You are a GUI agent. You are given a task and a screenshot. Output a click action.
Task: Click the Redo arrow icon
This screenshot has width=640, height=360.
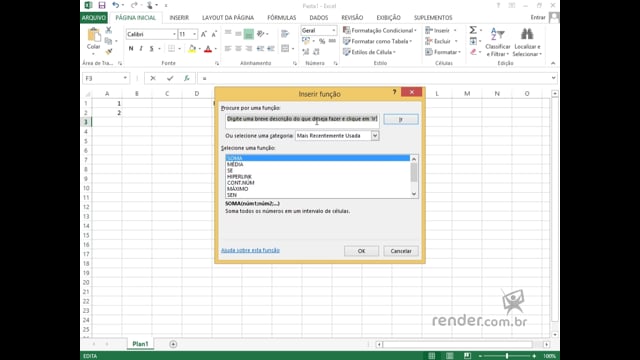click(x=134, y=5)
